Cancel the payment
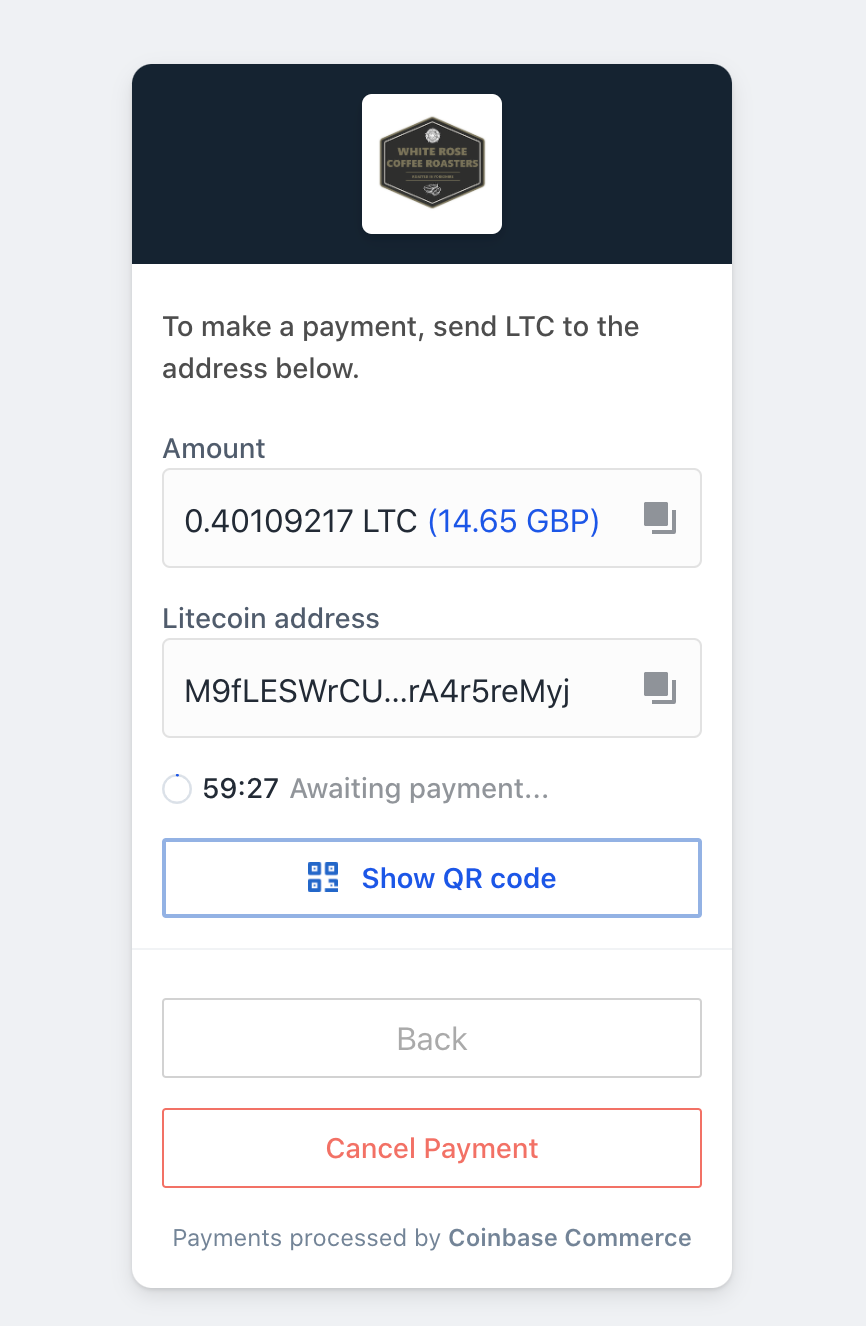 coord(432,1148)
